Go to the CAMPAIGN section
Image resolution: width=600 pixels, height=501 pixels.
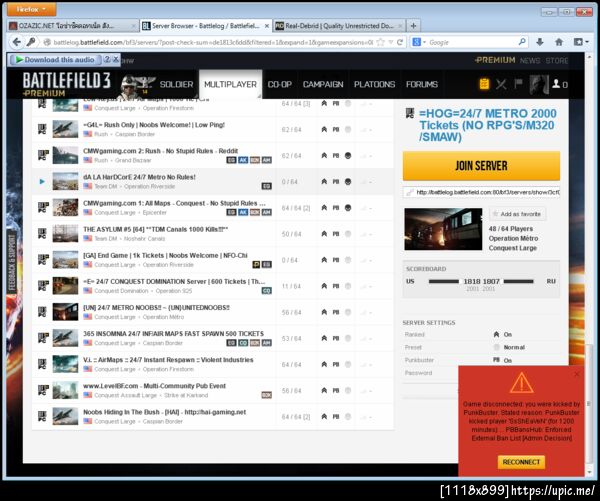[323, 84]
